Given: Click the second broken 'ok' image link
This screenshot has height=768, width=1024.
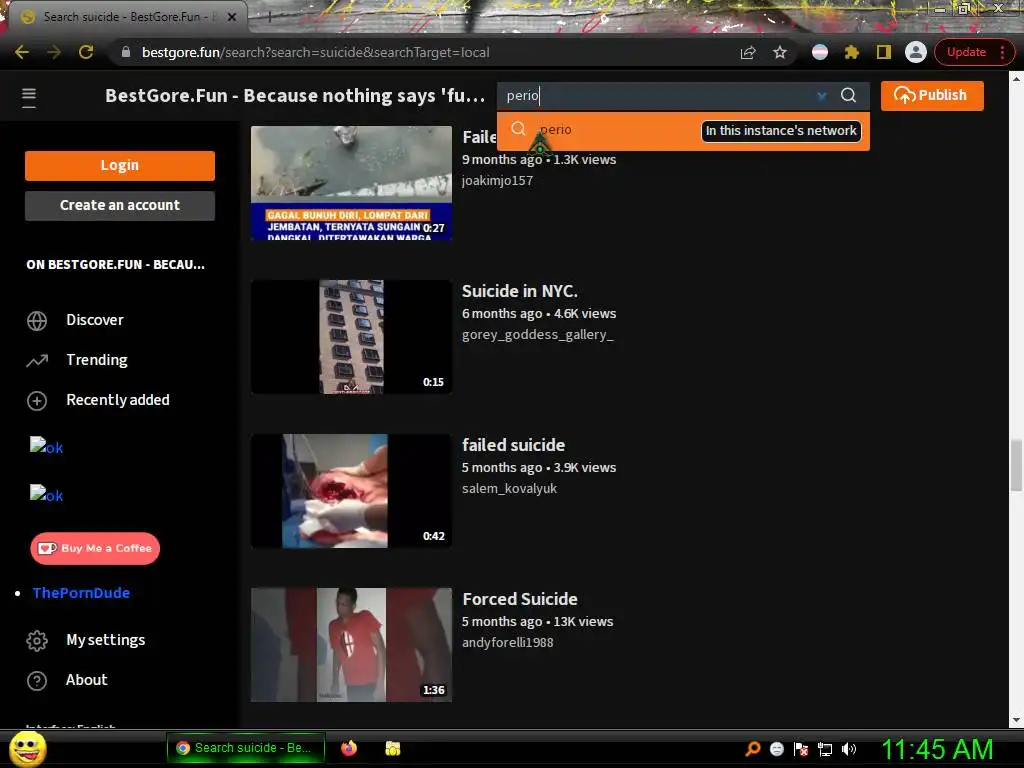Looking at the screenshot, I should click(46, 494).
